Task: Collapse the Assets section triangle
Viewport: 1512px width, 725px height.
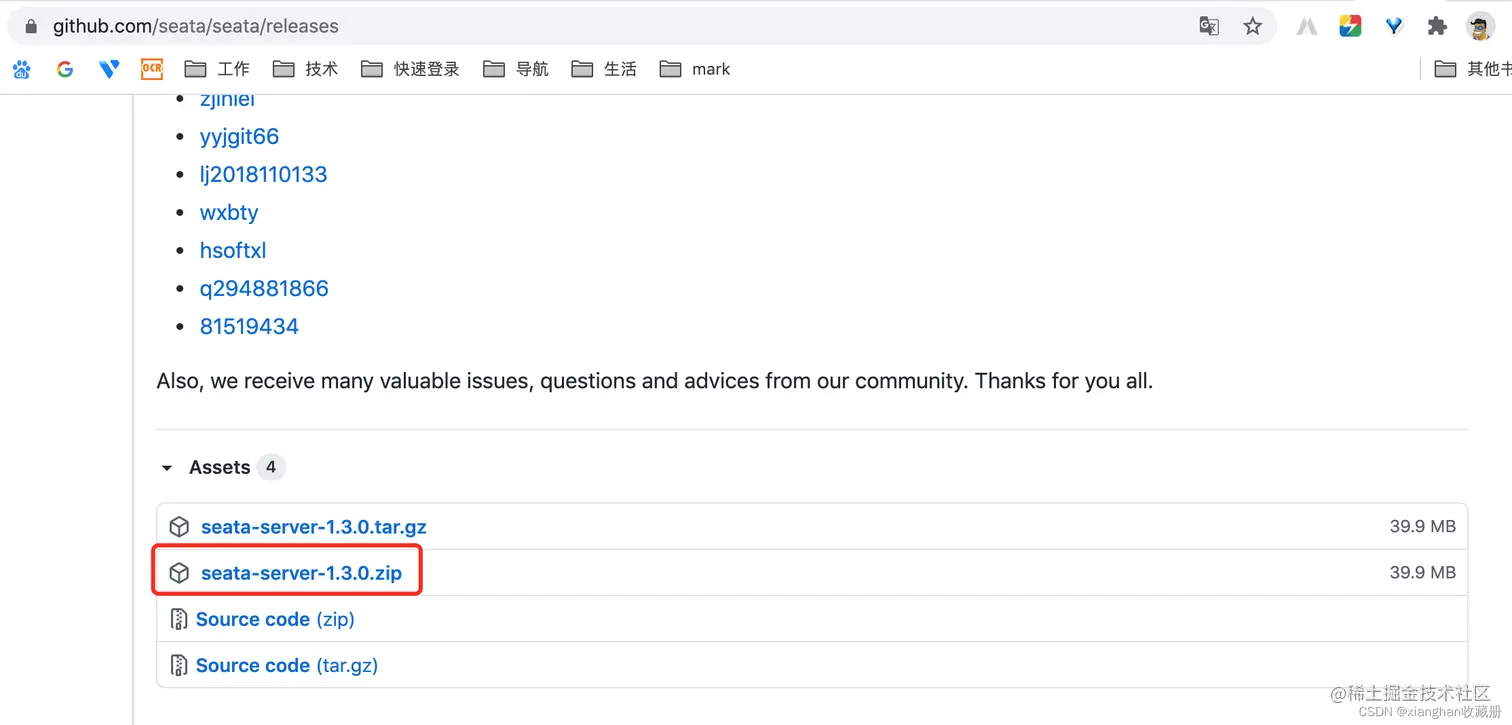Action: (x=166, y=468)
